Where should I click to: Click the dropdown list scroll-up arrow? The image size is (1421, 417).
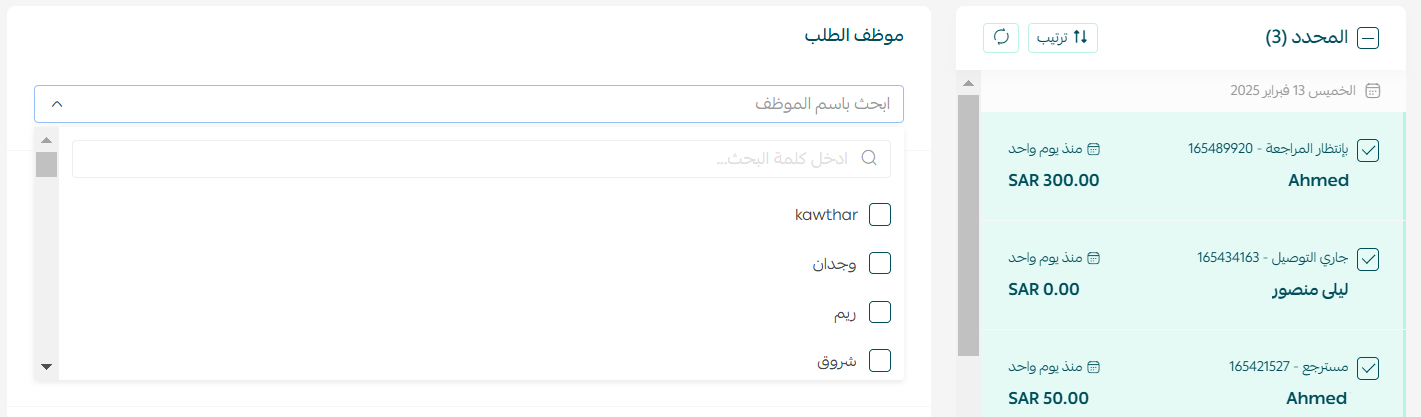[x=46, y=139]
